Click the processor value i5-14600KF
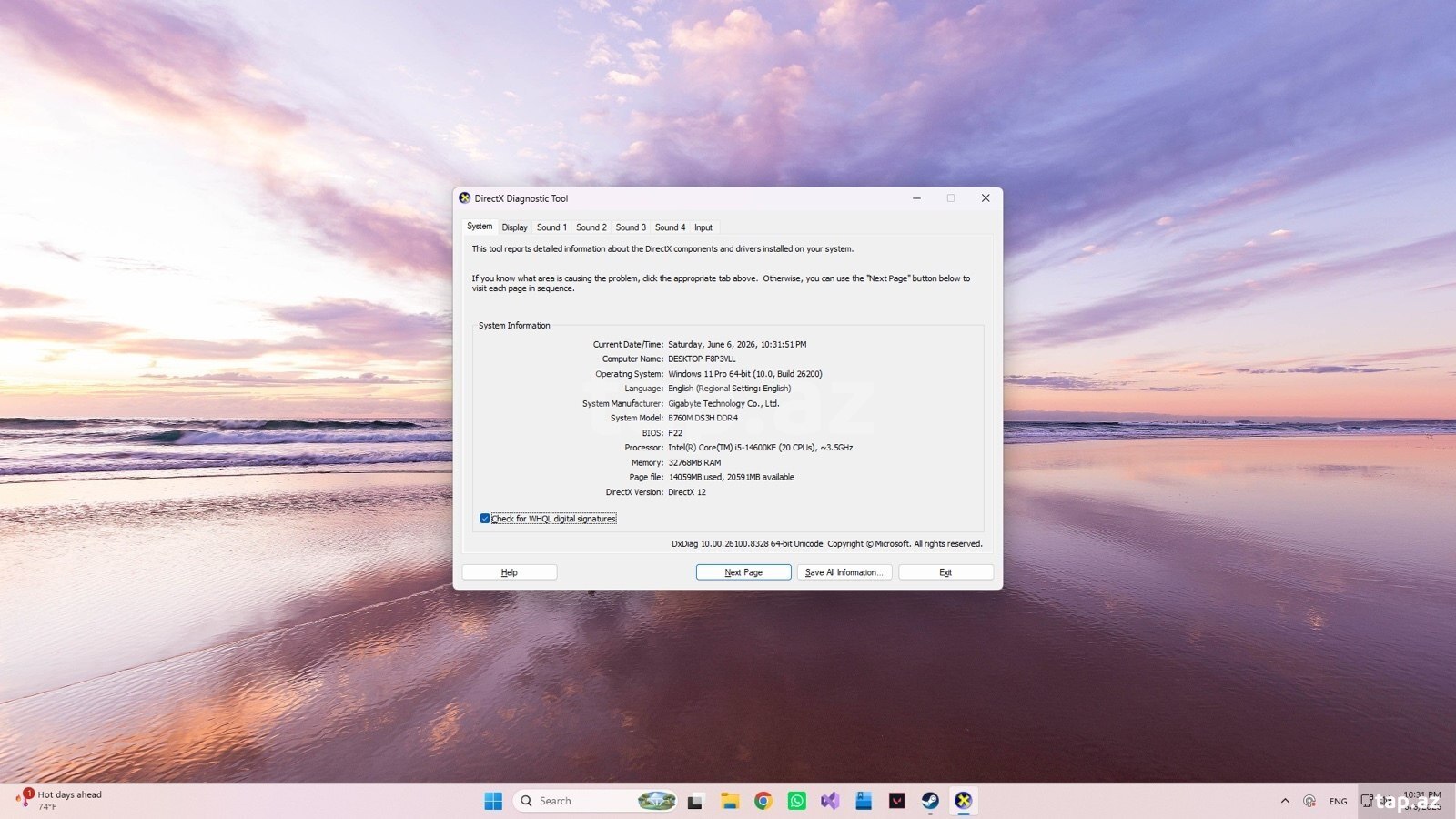Screen dimensions: 1456x819 coord(761,448)
